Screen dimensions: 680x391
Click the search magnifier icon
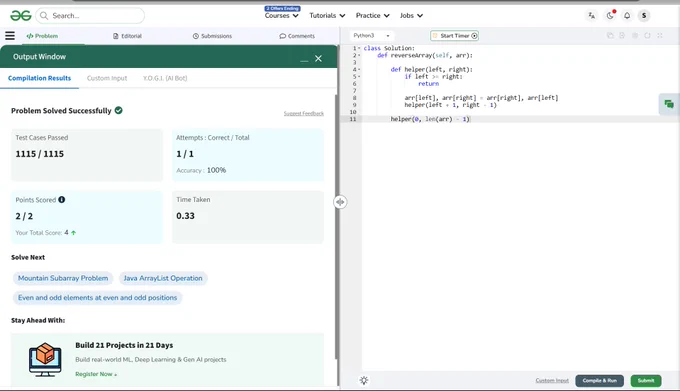(44, 16)
